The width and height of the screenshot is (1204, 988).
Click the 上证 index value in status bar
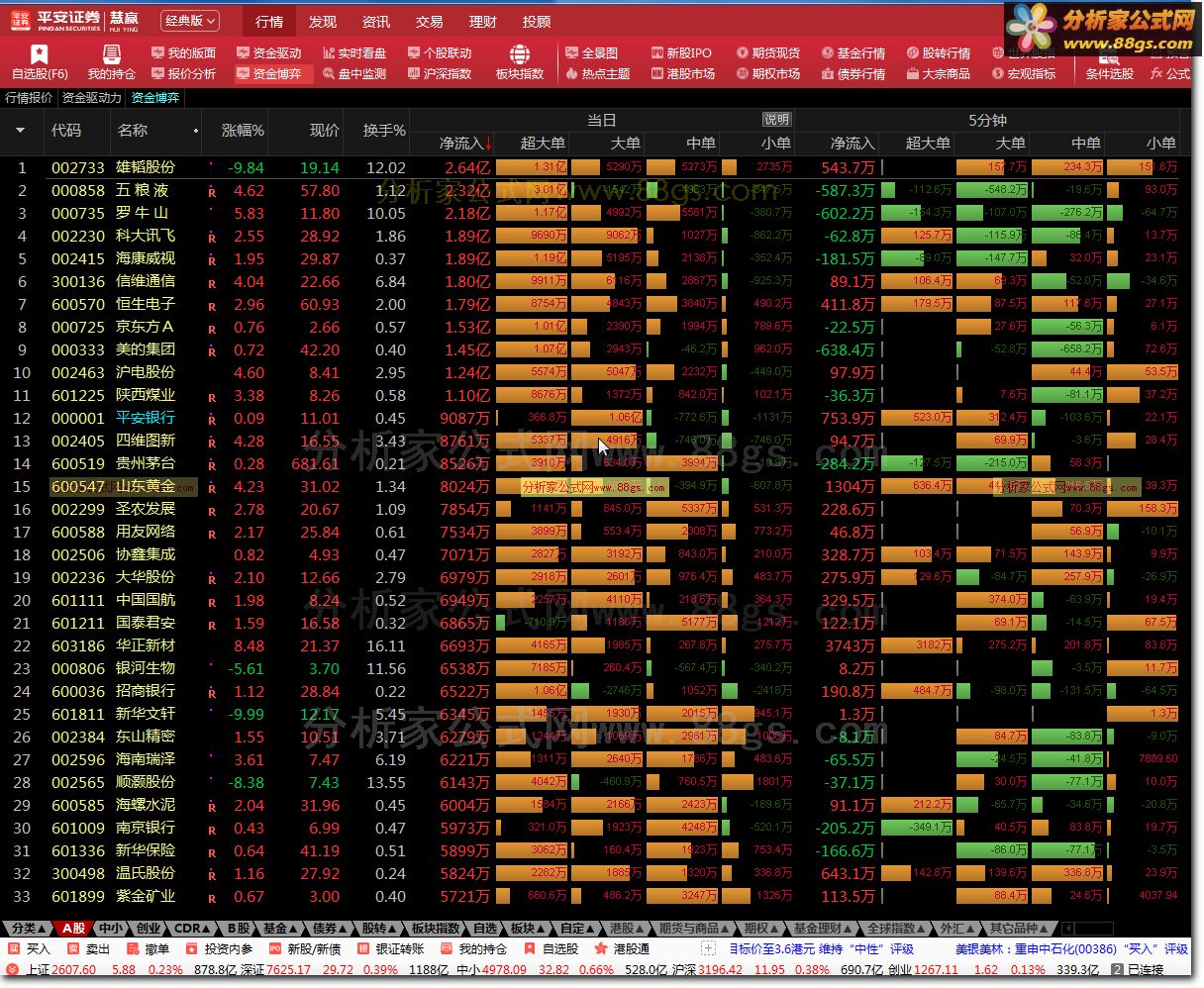tap(74, 970)
